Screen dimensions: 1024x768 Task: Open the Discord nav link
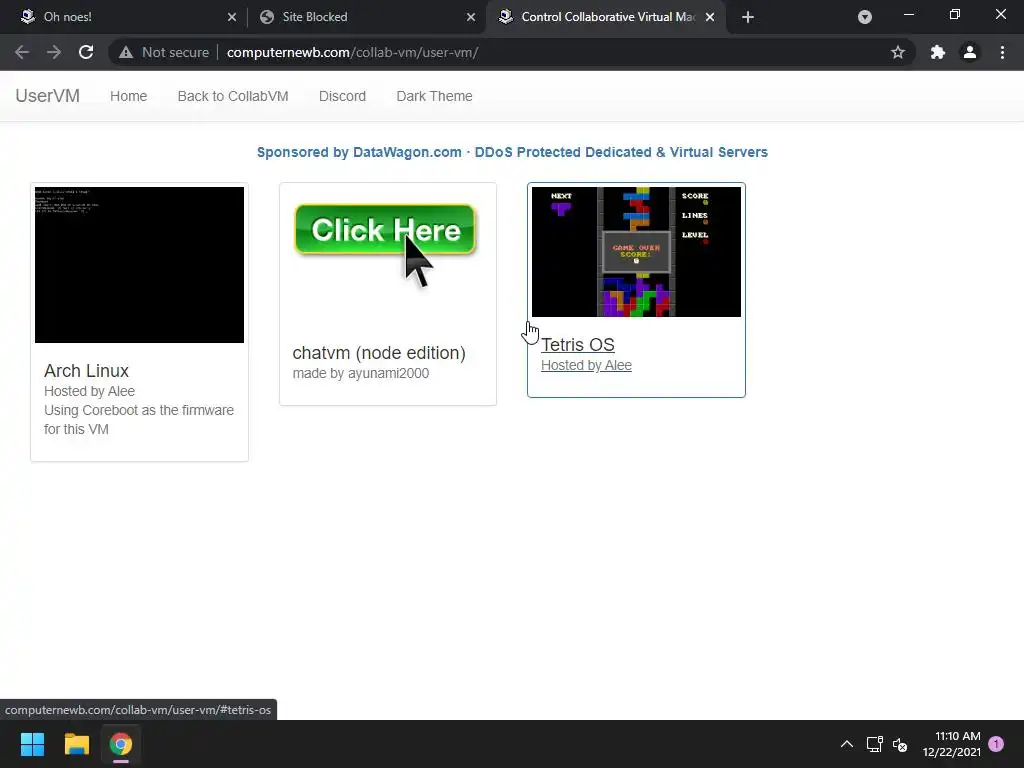coord(342,96)
